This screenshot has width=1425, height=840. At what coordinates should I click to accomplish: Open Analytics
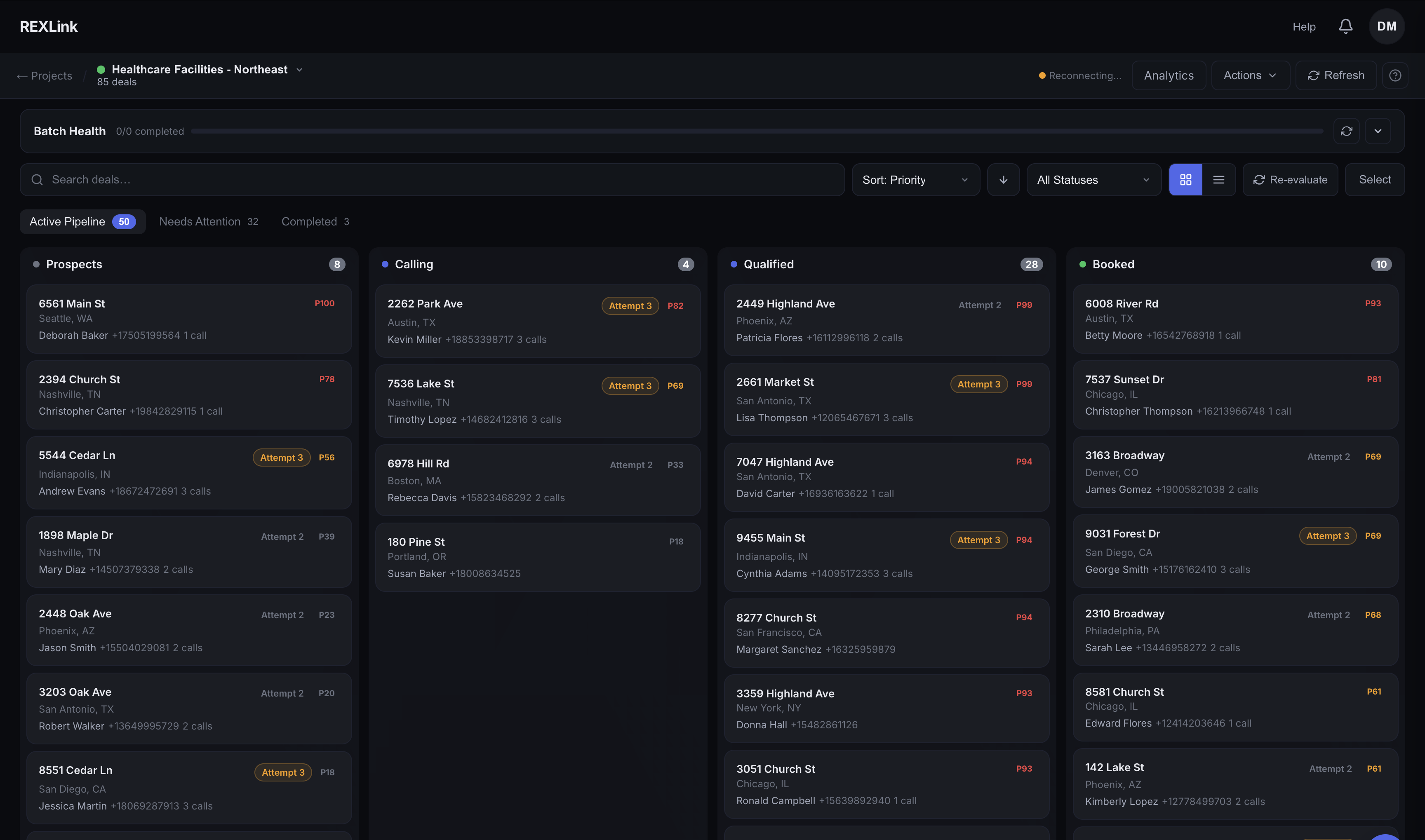[x=1169, y=75]
